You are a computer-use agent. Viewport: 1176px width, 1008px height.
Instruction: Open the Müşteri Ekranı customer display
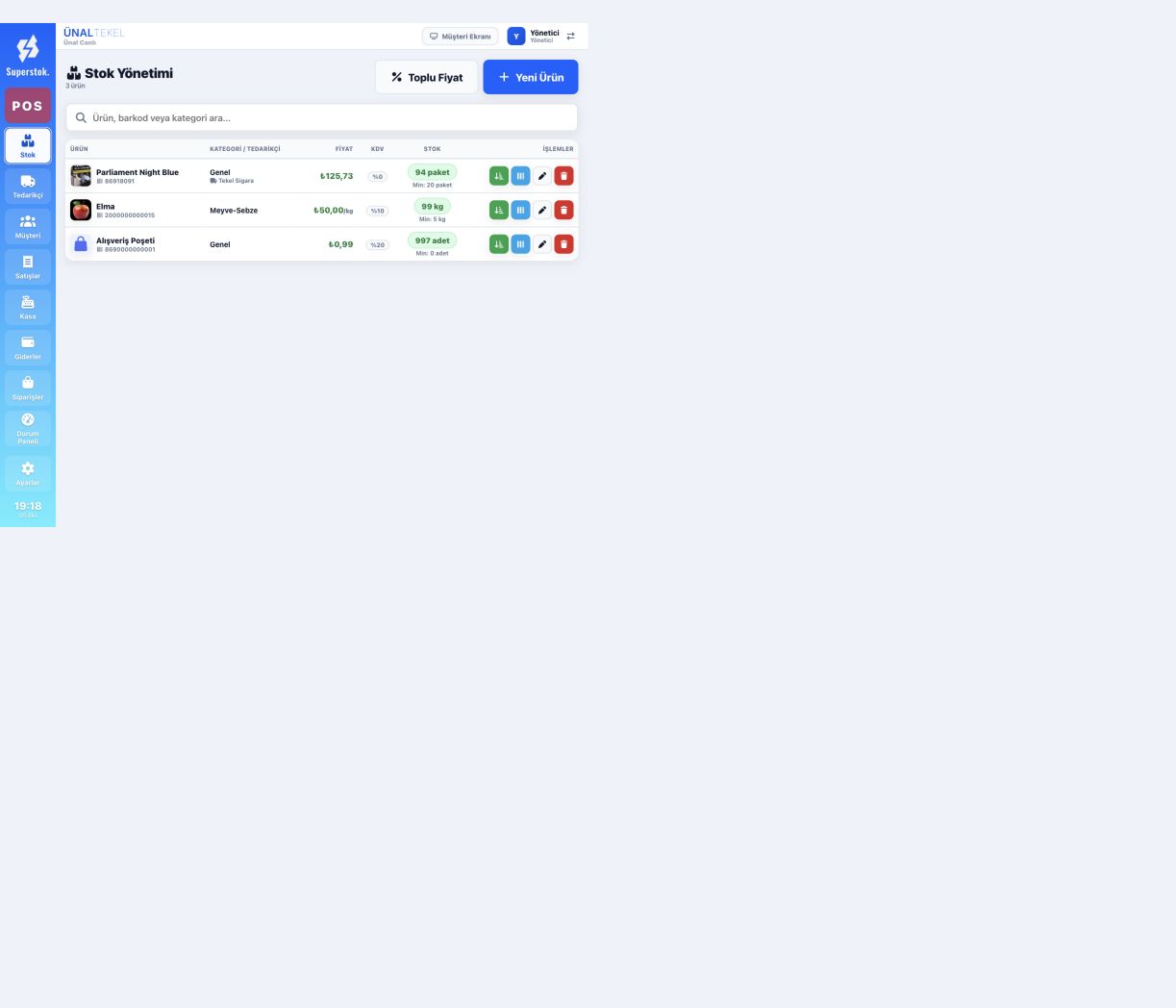click(461, 37)
